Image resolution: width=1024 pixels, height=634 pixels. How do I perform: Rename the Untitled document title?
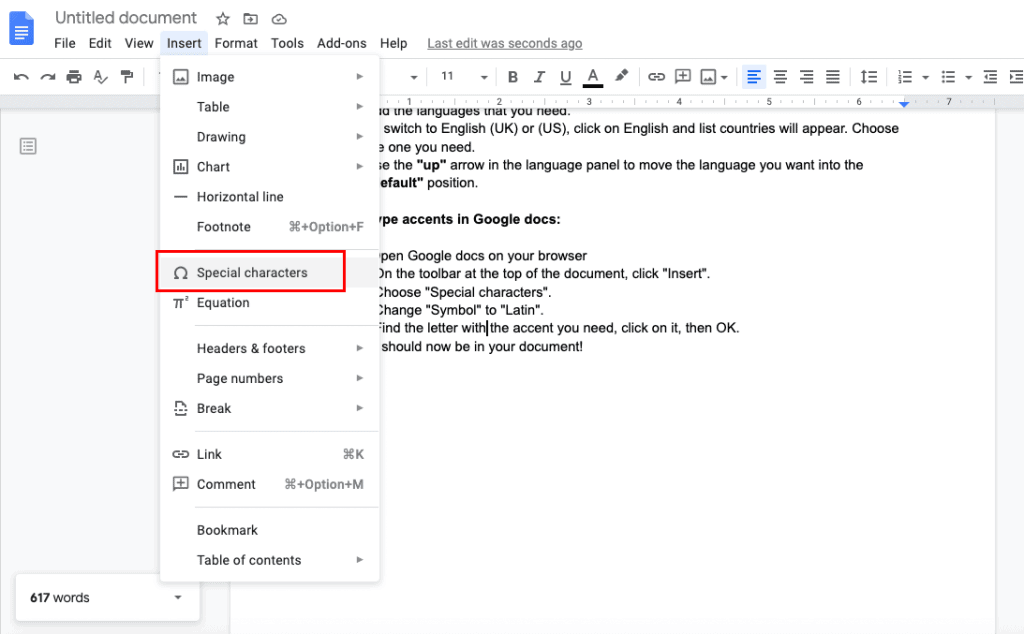125,18
